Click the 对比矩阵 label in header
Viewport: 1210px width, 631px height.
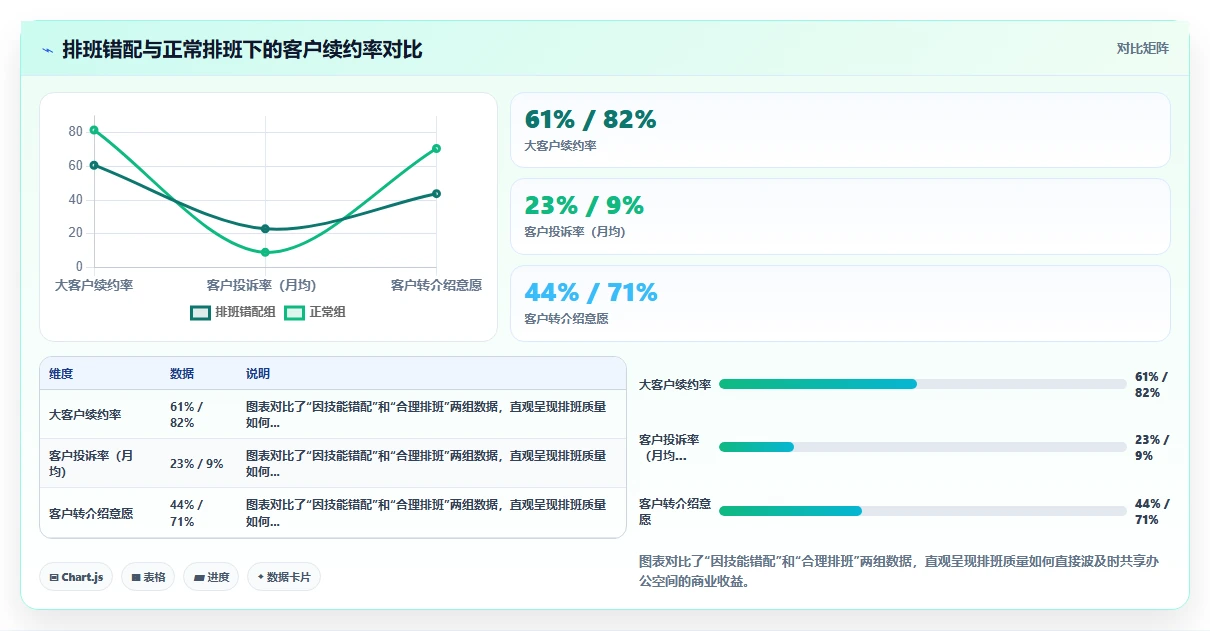1142,48
